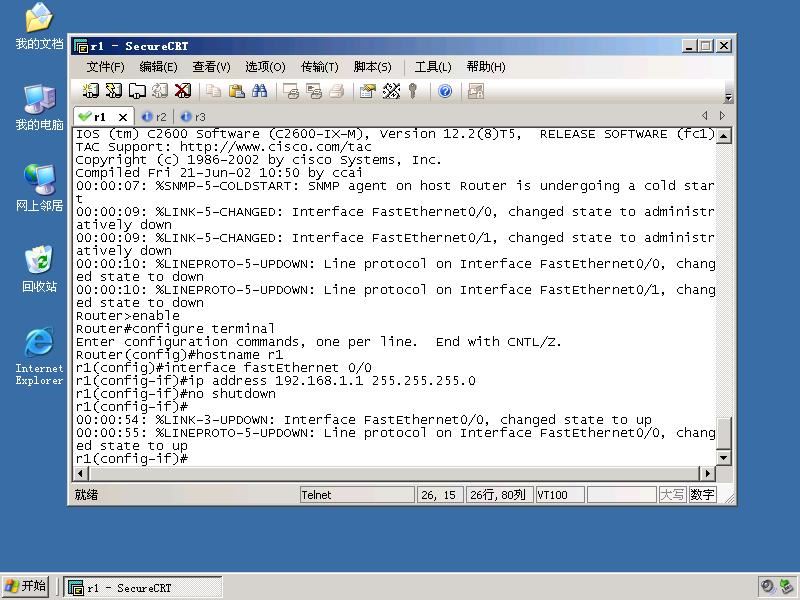
Task: Open 网上邻居 desktop icon
Action: (x=39, y=188)
